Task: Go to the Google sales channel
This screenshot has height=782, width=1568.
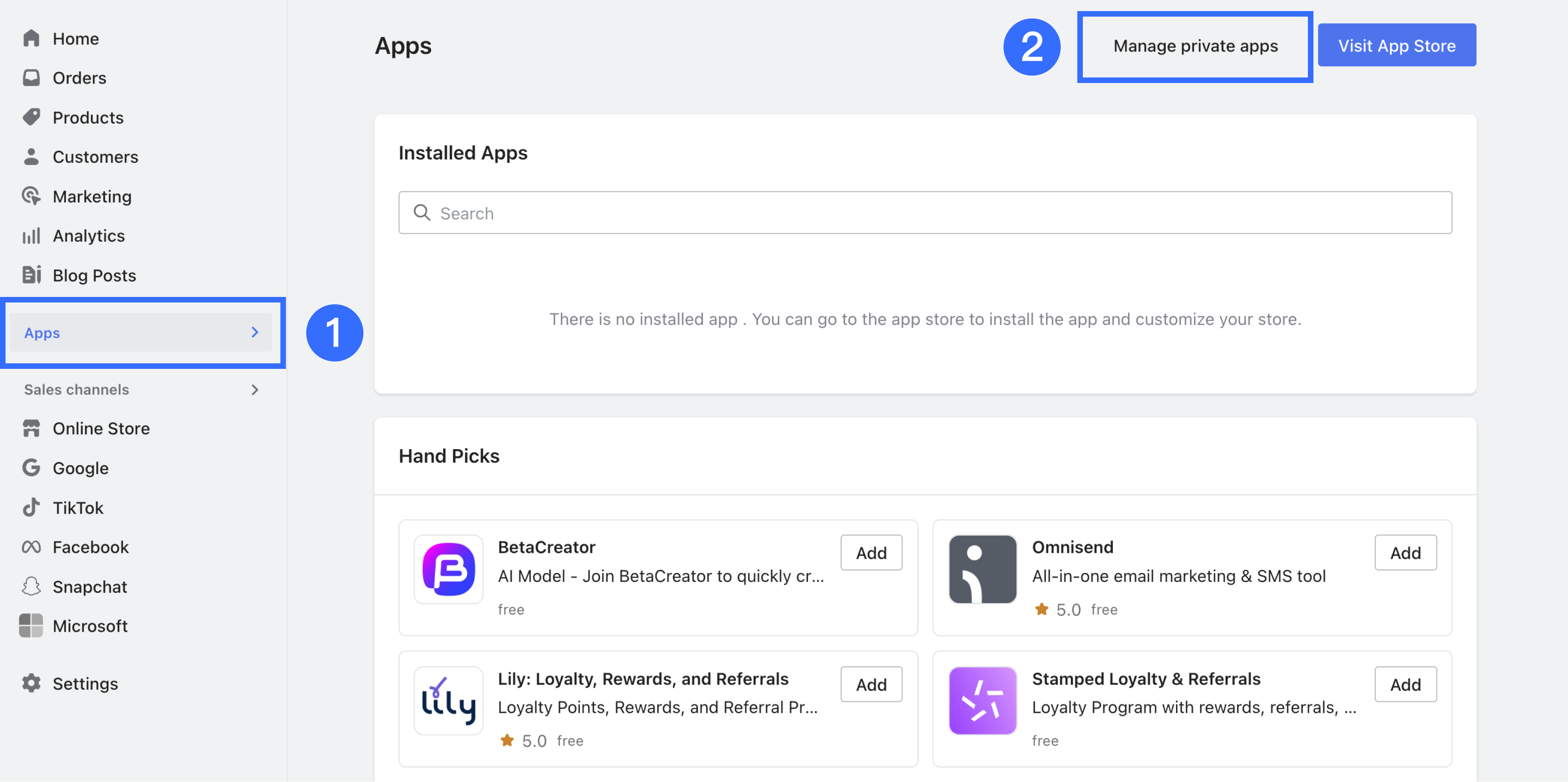Action: pos(80,468)
